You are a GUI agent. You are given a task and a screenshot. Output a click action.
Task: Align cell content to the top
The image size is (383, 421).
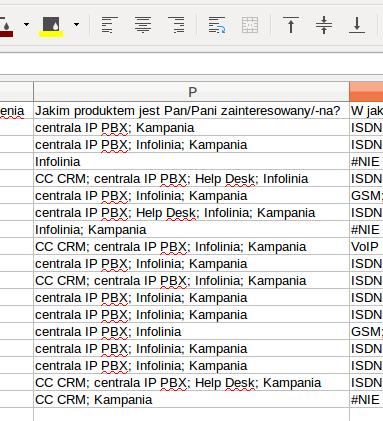pyautogui.click(x=291, y=25)
